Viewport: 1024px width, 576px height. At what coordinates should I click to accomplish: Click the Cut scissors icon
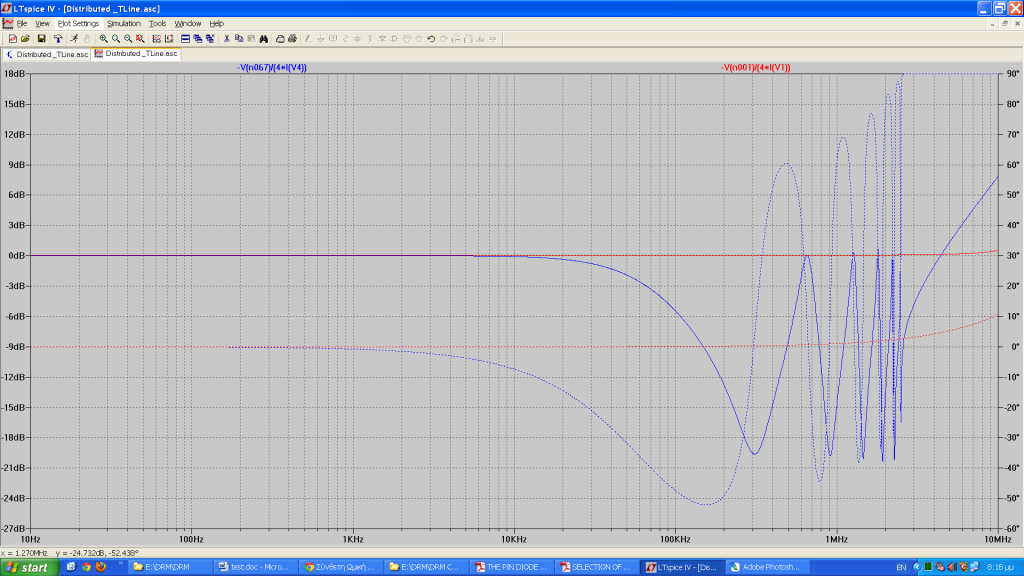[x=227, y=38]
